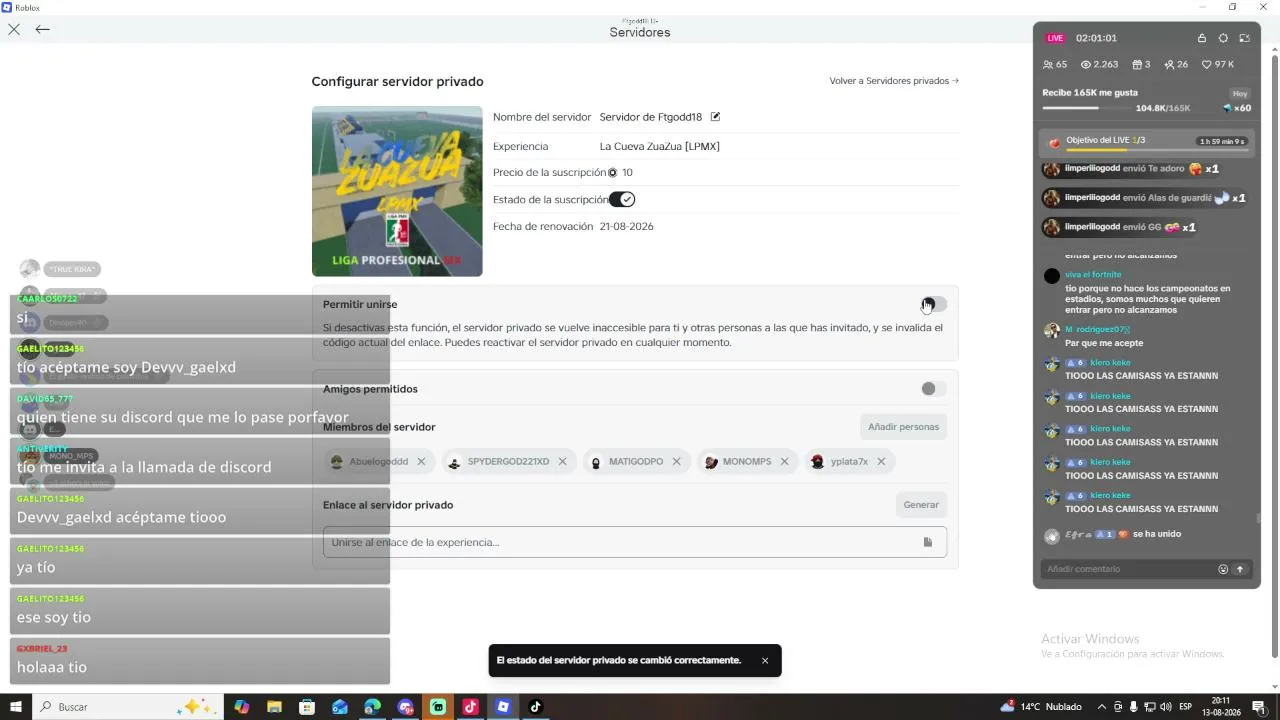
Task: View the 65 viewers count in LIVE panel
Action: [x=1055, y=64]
